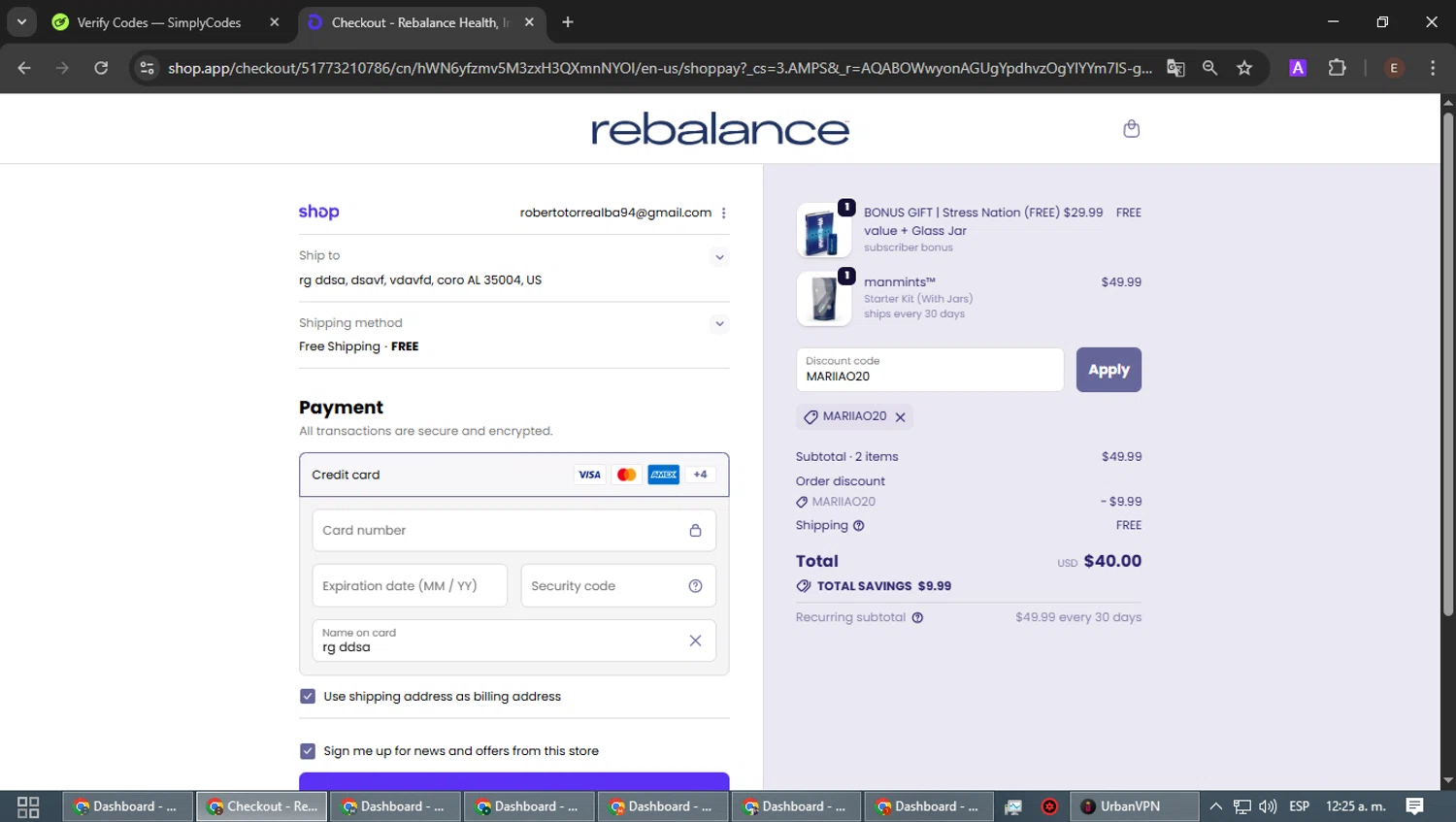Open the purple A extension icon

coord(1298,68)
